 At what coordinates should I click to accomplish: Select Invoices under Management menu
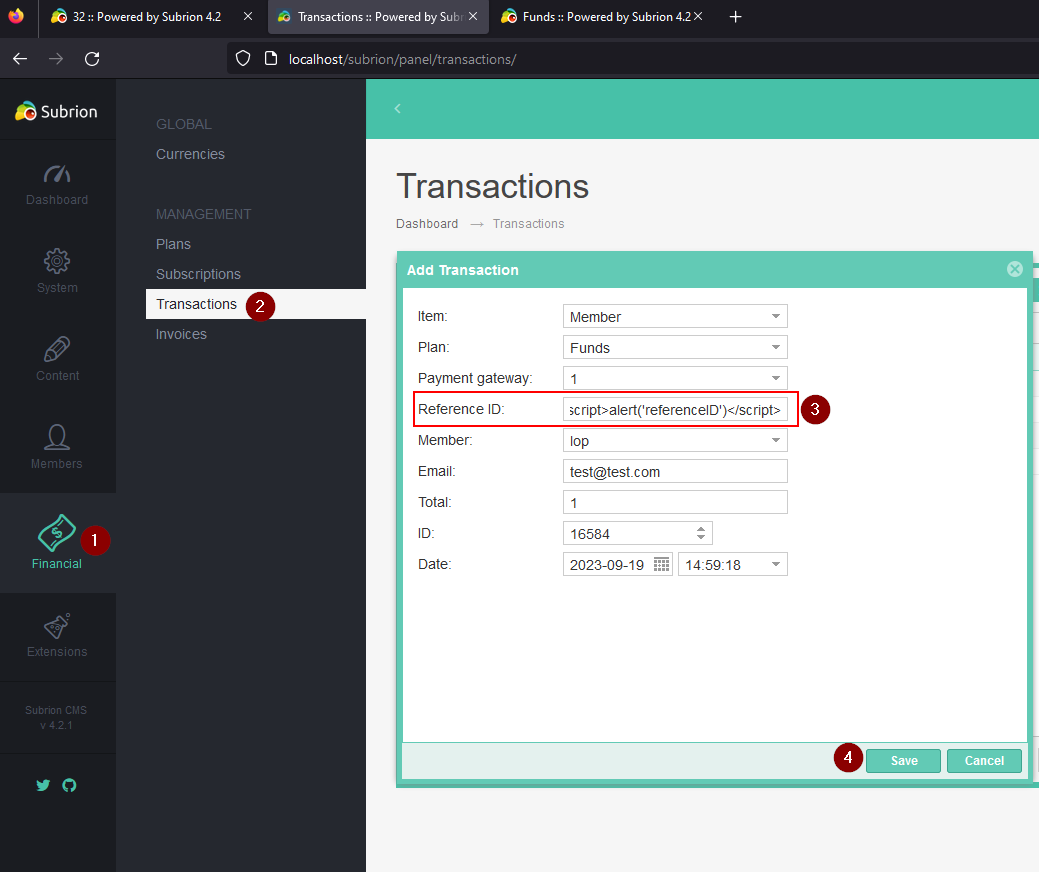coord(181,334)
